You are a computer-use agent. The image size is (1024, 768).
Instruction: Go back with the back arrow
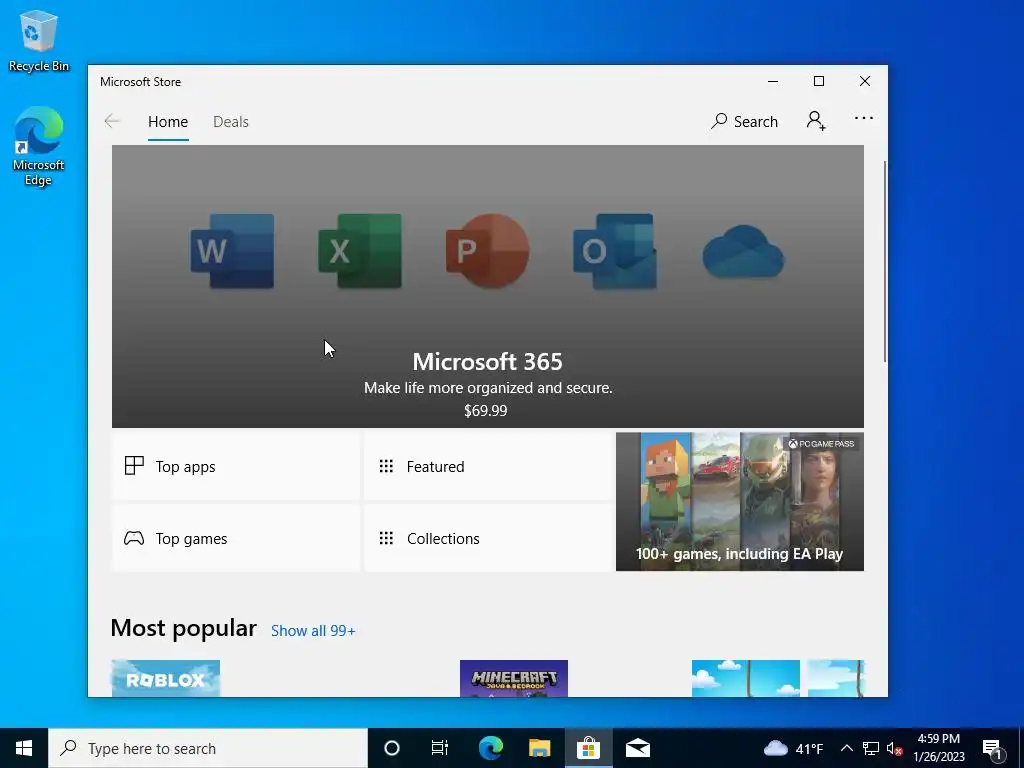click(x=112, y=121)
